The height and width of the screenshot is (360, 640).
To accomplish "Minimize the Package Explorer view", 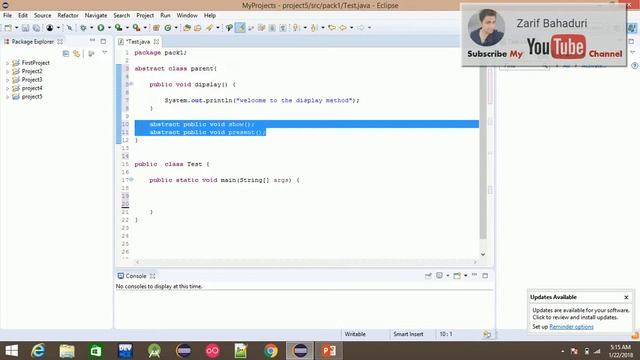I will [92, 41].
